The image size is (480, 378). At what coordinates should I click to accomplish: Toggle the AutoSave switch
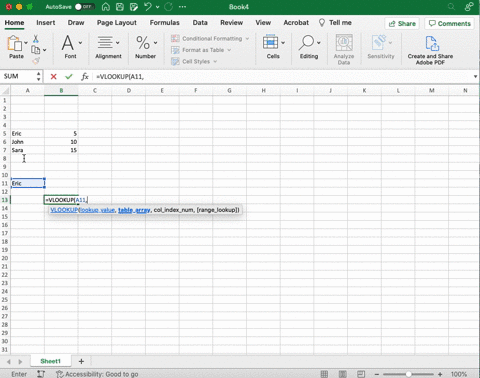(x=85, y=7)
